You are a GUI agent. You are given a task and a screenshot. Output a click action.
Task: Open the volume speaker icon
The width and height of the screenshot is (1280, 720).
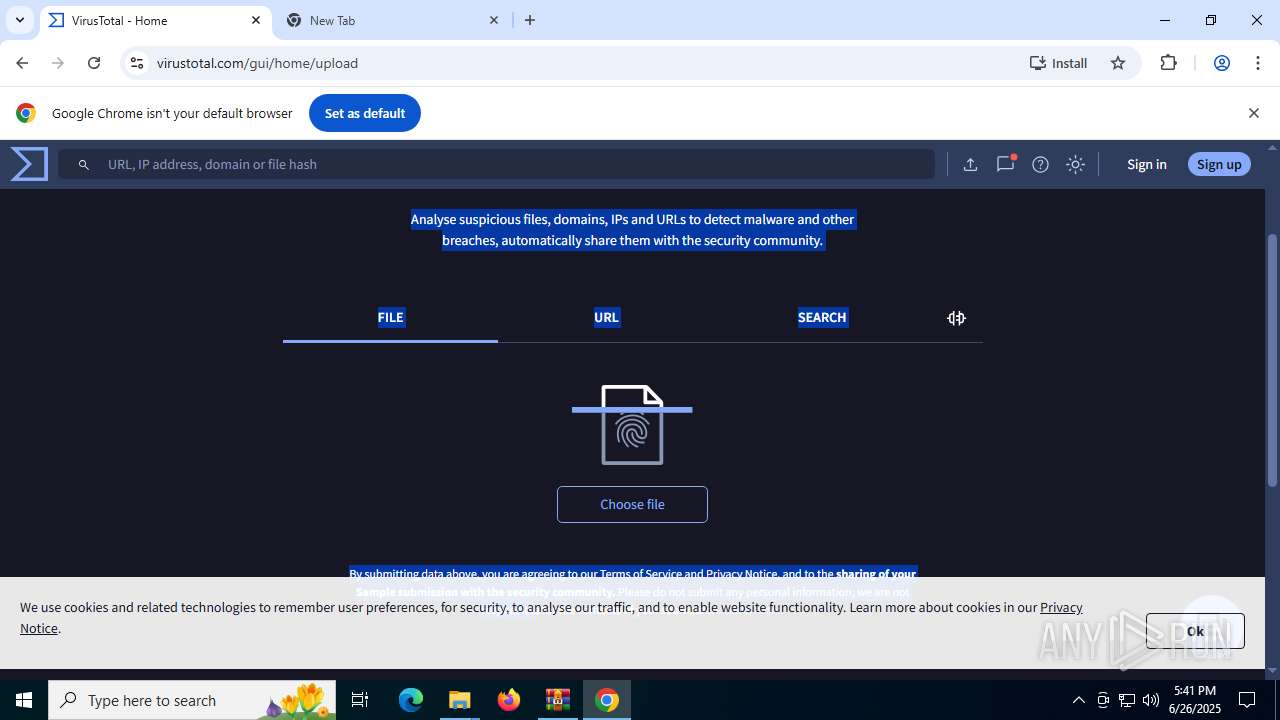(1151, 700)
